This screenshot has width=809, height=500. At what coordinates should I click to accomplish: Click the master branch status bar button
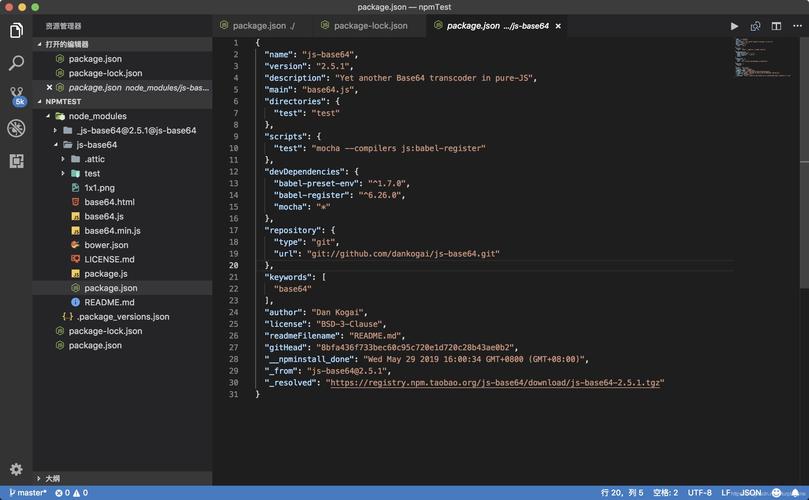coord(27,493)
